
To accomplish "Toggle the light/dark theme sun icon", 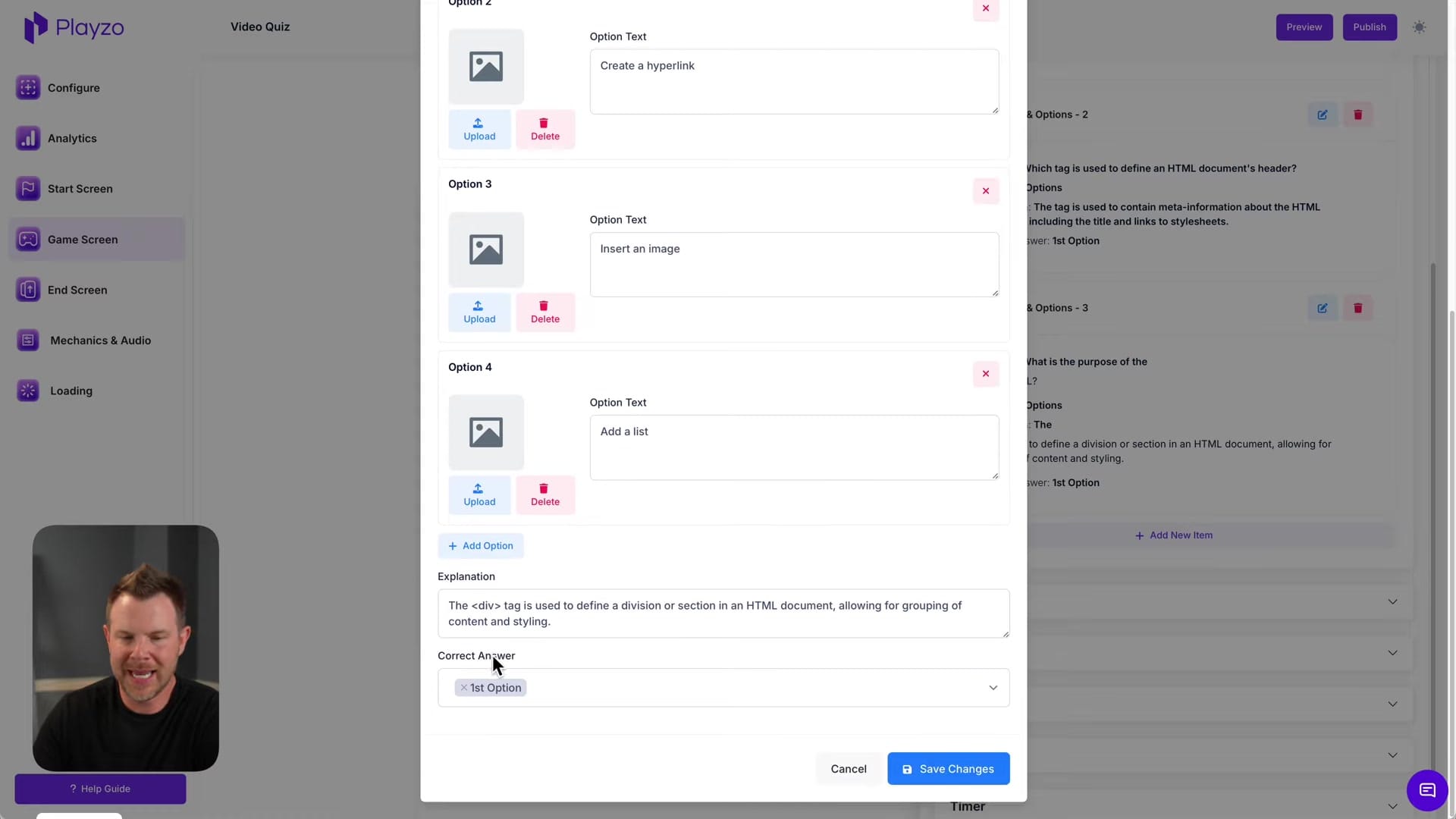I will pyautogui.click(x=1420, y=27).
